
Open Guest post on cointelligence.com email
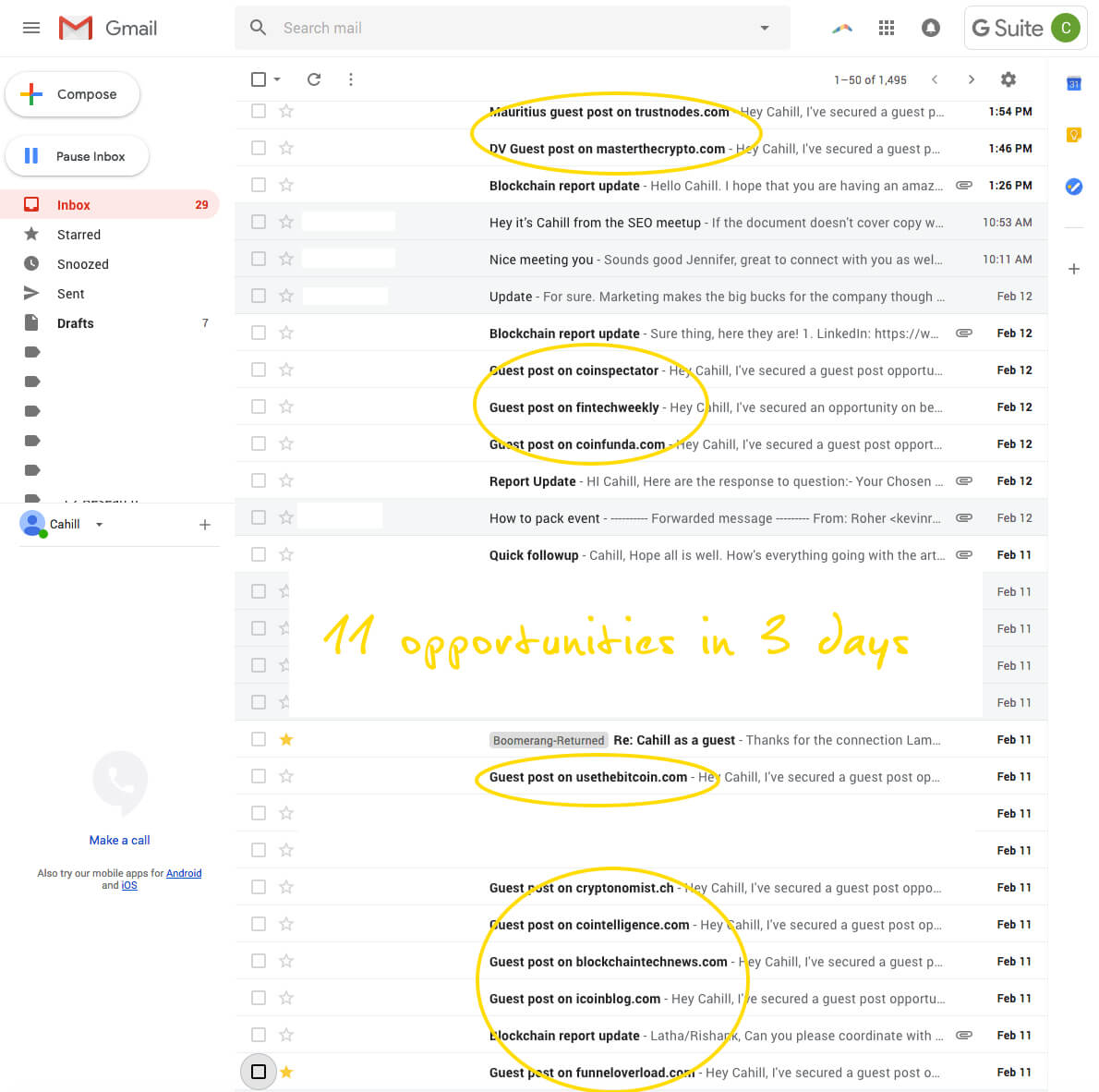[641, 925]
